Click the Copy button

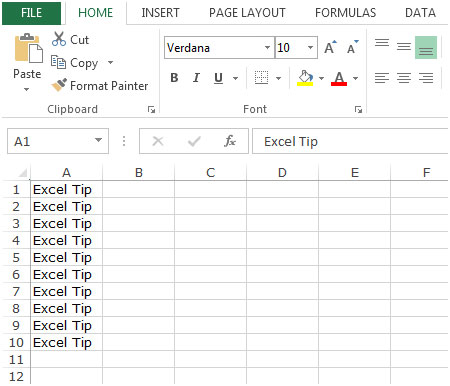coord(75,63)
